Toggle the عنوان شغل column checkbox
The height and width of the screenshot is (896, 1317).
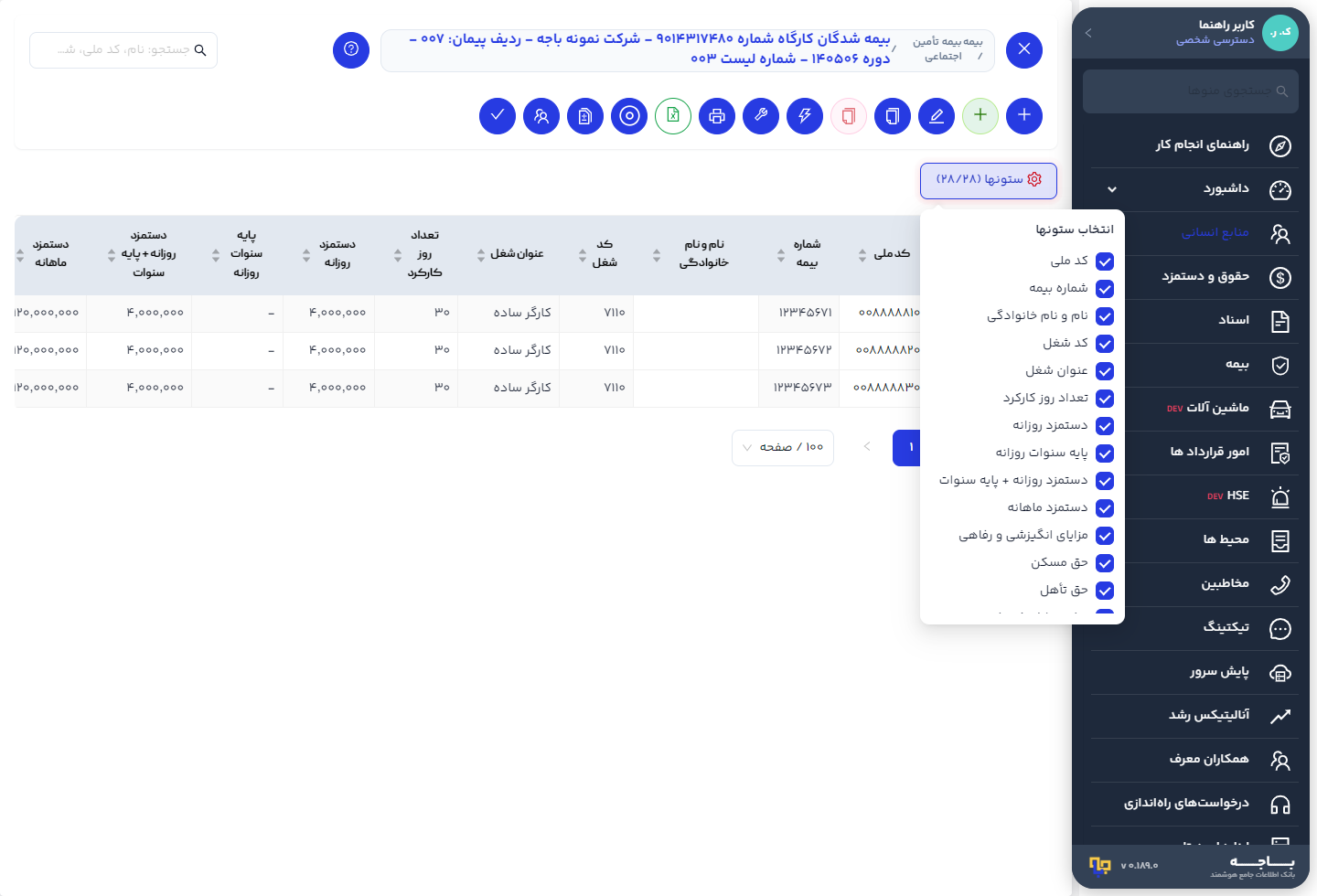1105,371
